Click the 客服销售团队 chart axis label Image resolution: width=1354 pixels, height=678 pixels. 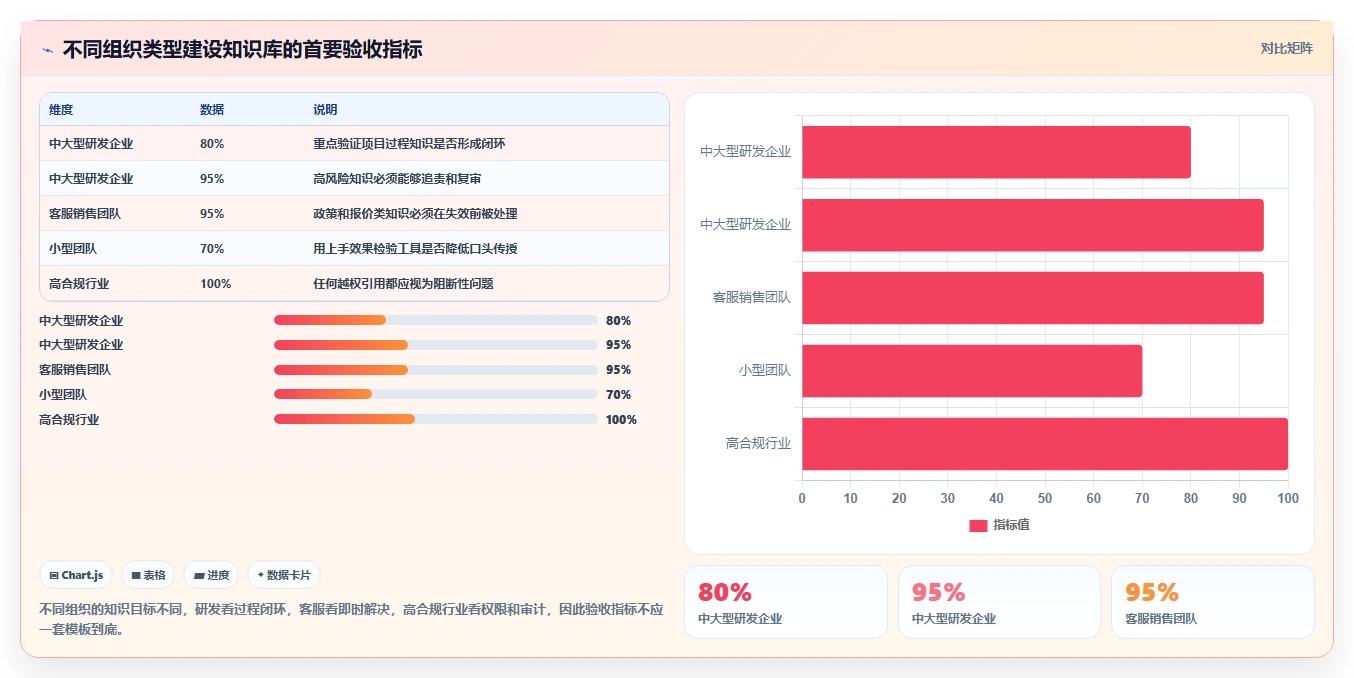tap(752, 298)
